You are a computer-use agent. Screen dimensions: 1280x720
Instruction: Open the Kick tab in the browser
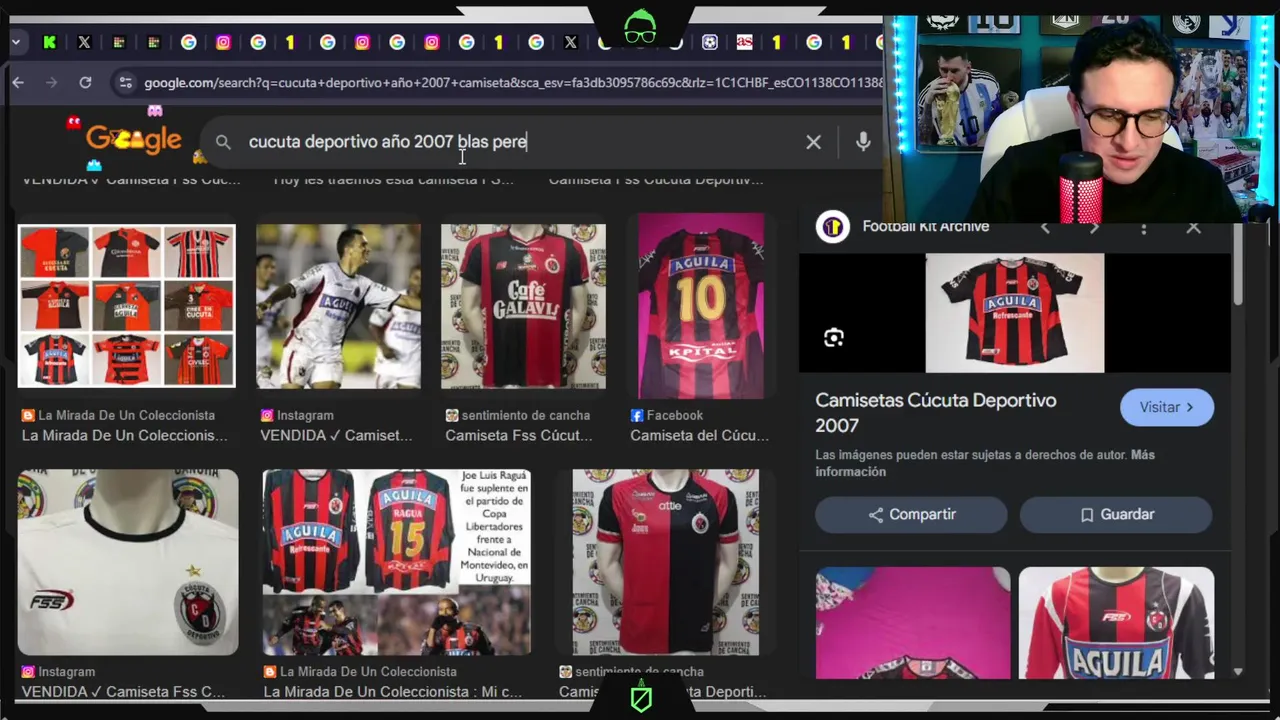click(x=49, y=42)
